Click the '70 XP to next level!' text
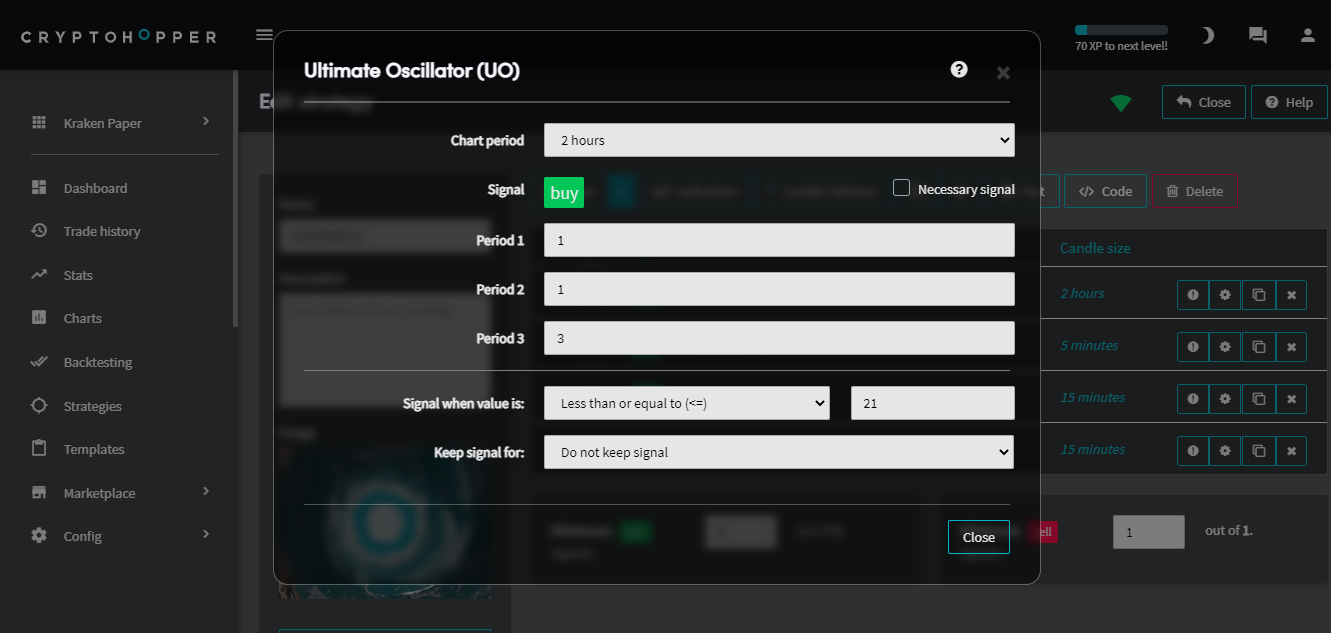 coord(1121,46)
